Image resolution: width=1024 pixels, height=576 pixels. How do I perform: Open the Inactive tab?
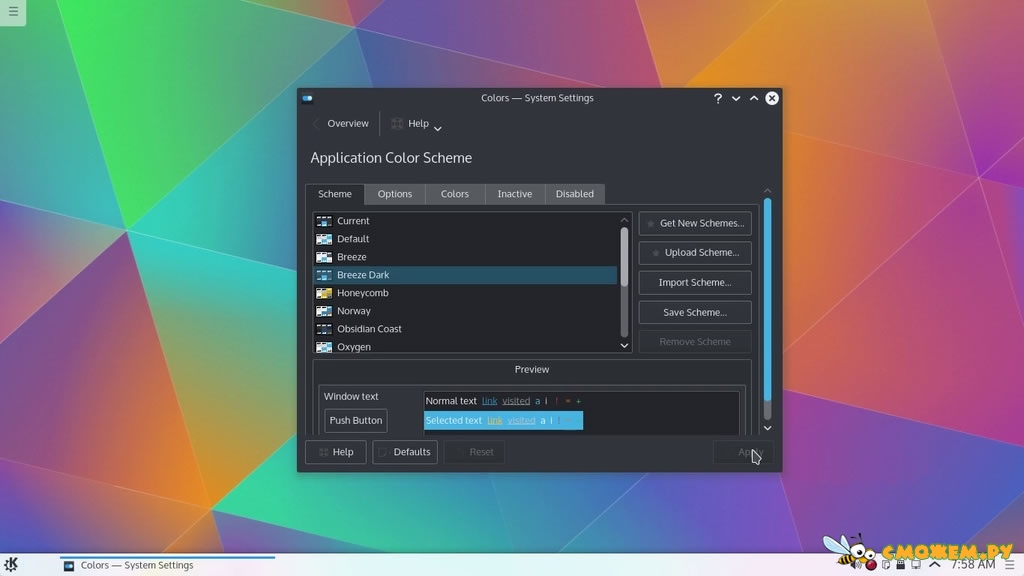click(515, 194)
